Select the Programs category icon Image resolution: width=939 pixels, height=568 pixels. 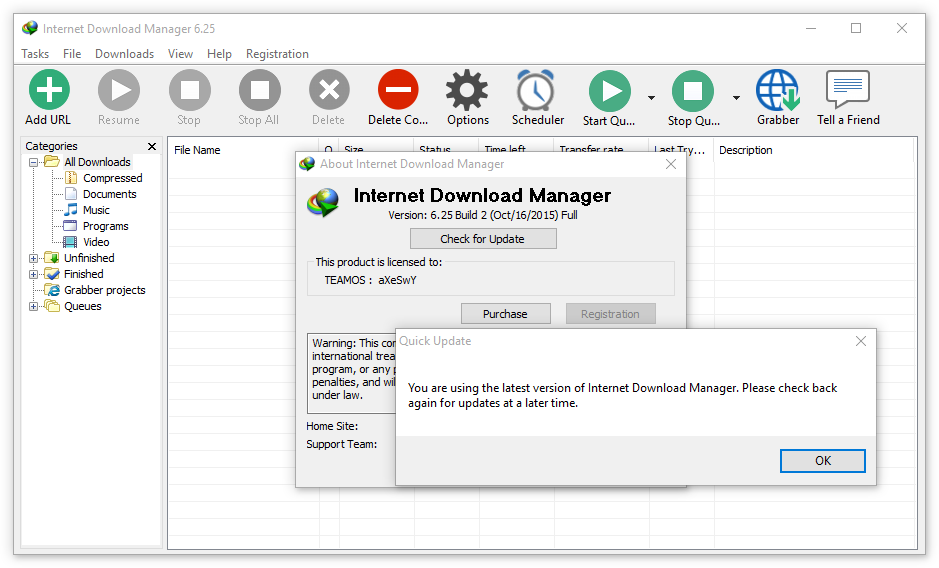(71, 226)
